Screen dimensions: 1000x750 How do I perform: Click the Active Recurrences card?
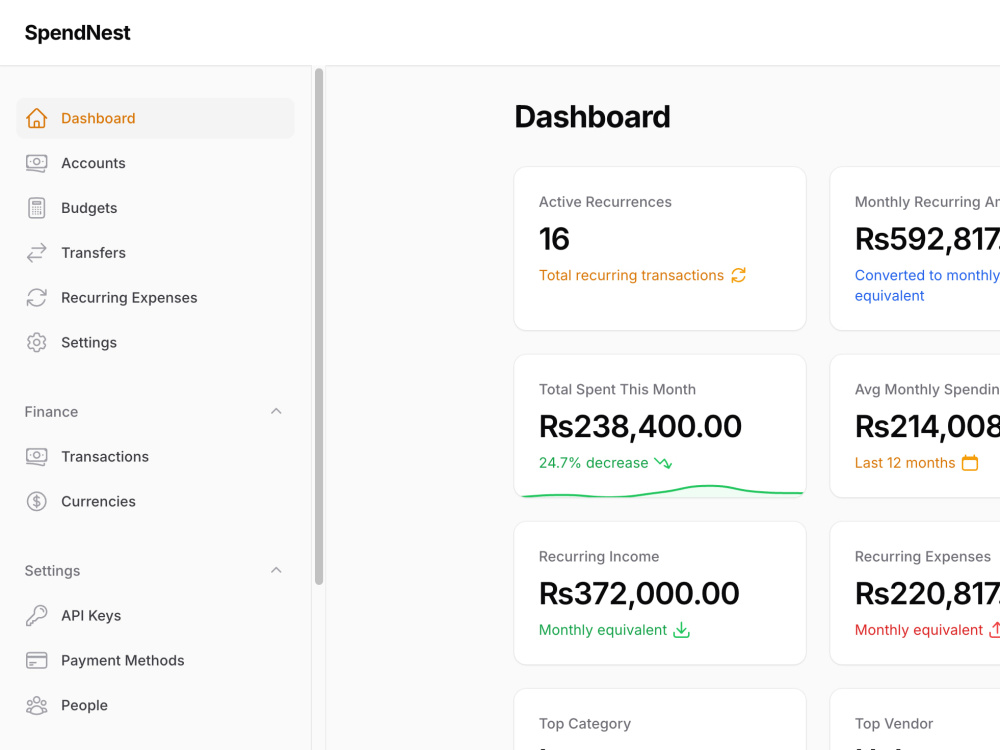(x=660, y=249)
